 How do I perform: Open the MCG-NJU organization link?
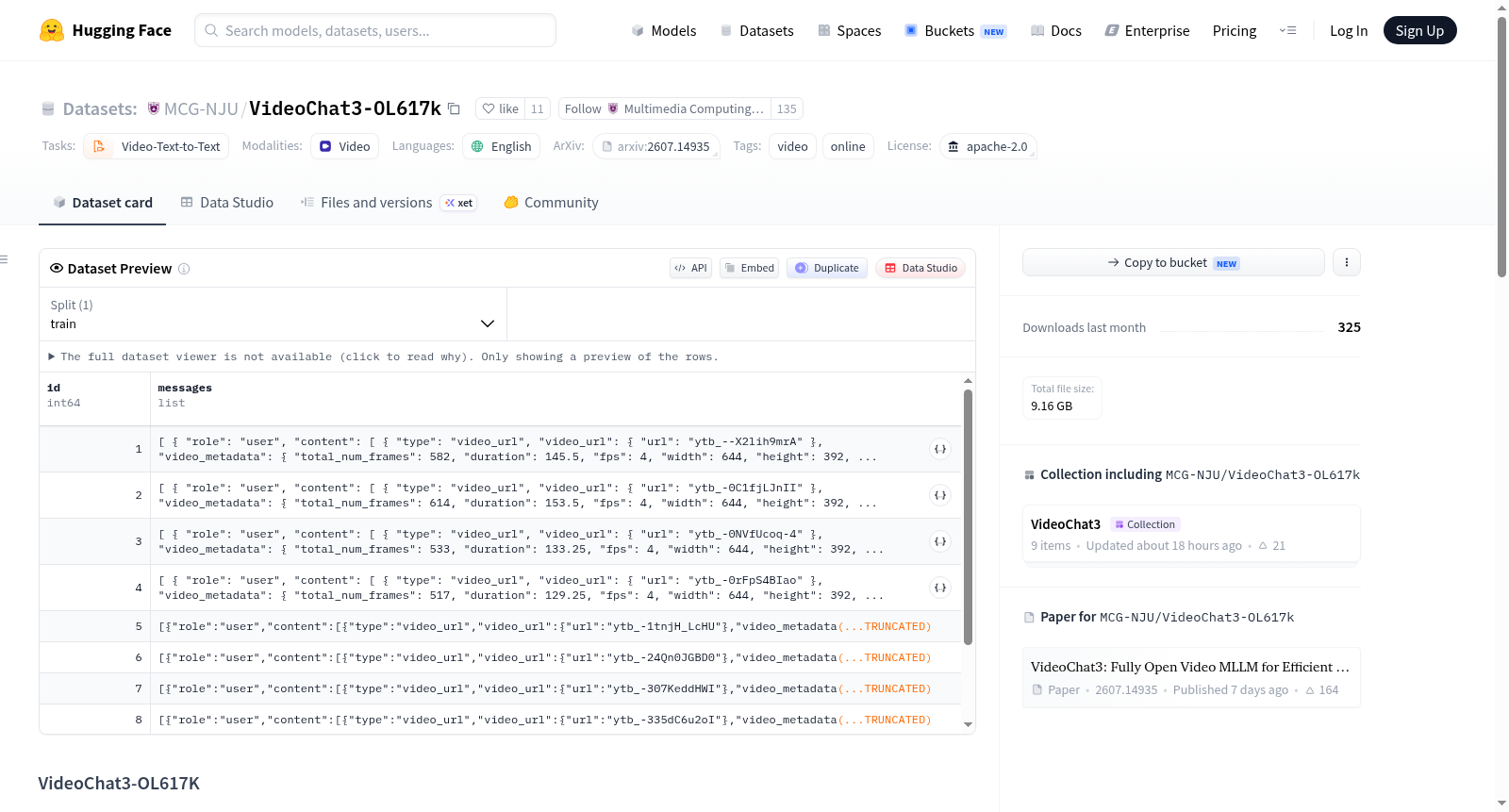201,108
